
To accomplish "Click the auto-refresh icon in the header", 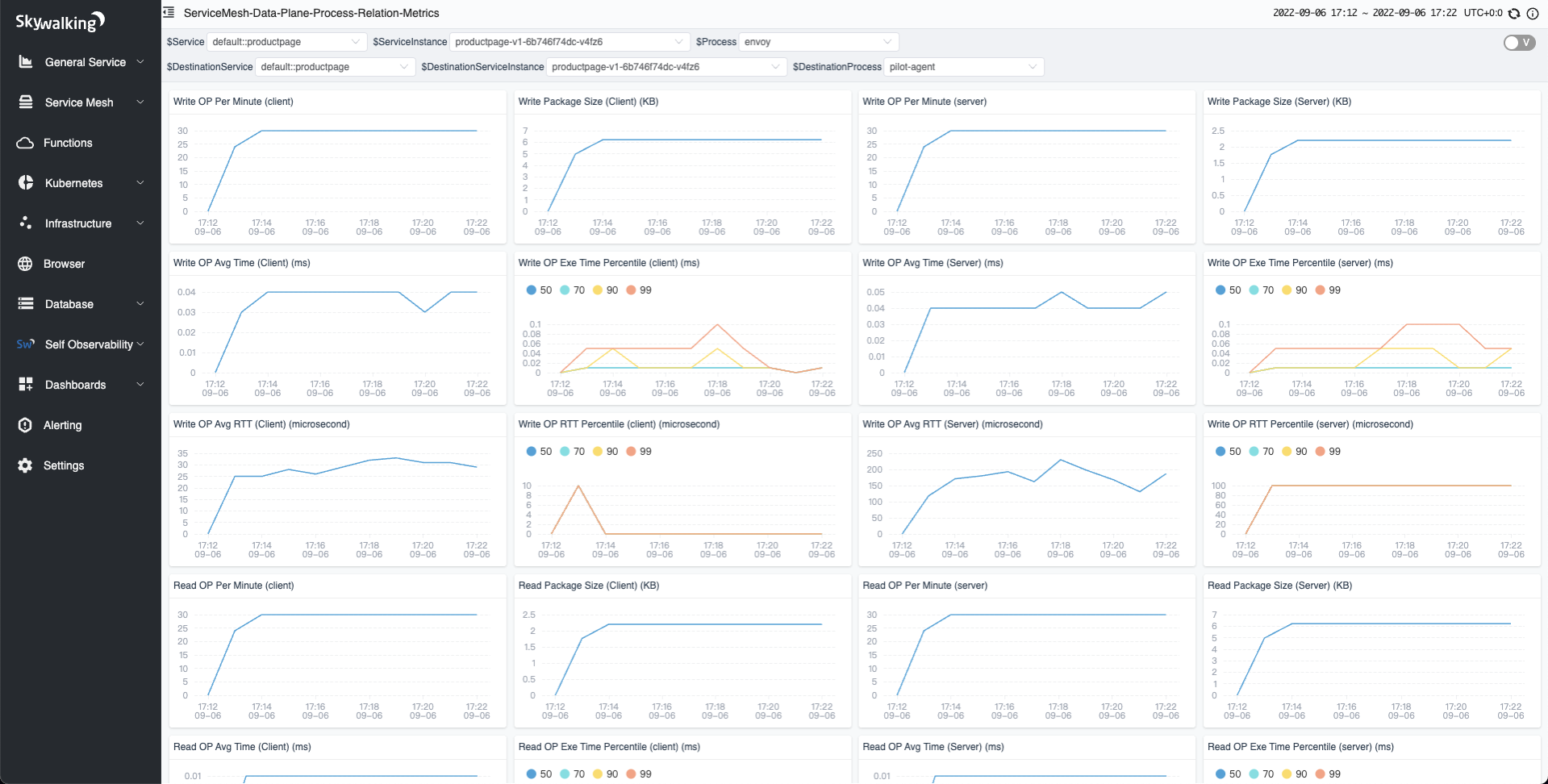I will point(1514,14).
